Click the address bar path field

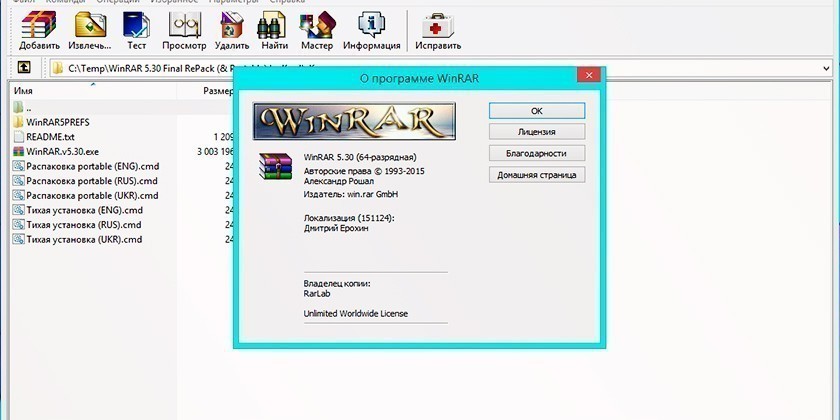point(440,68)
